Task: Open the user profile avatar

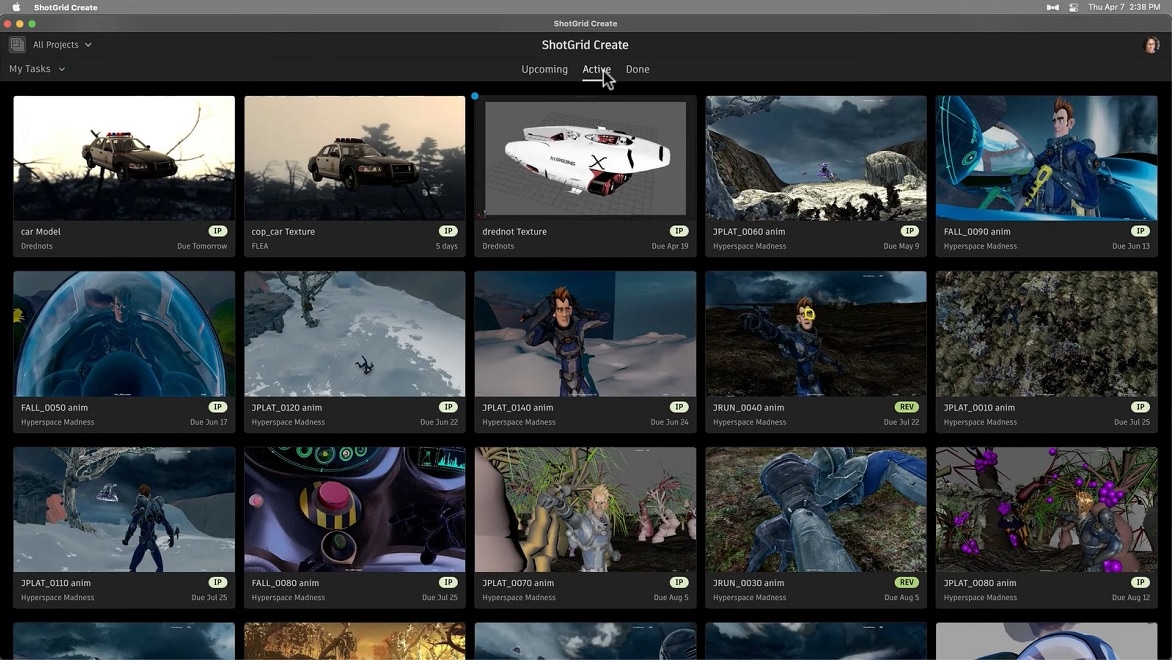Action: pyautogui.click(x=1152, y=44)
